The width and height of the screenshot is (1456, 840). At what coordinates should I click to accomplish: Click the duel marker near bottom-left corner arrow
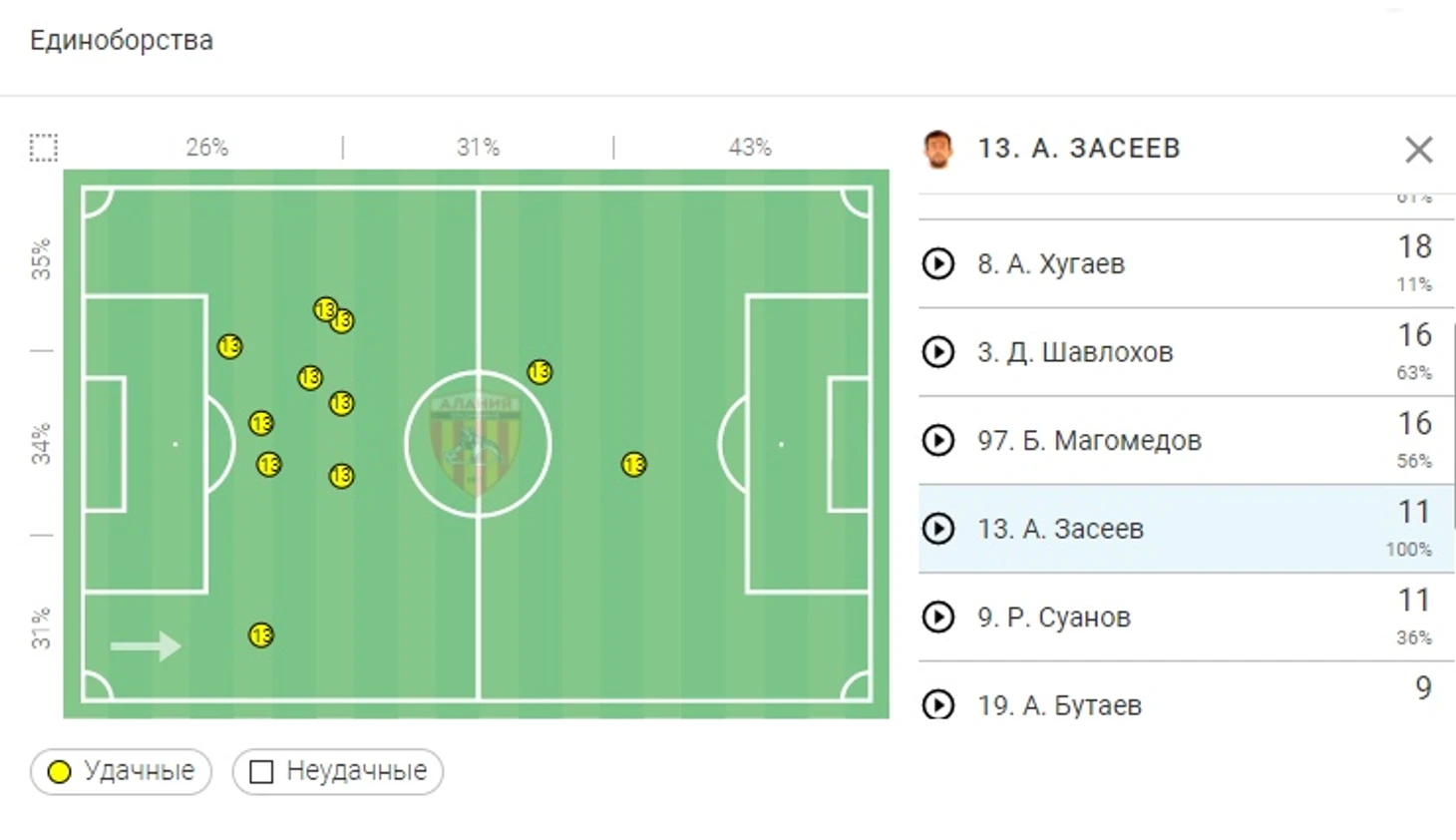[x=261, y=635]
